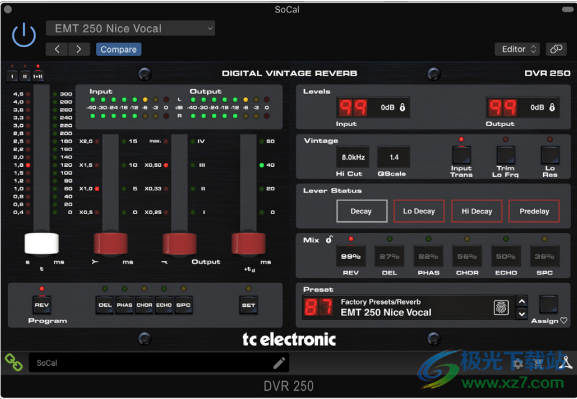Toggle the plugin power bypass button
This screenshot has width=577, height=399.
(x=24, y=35)
